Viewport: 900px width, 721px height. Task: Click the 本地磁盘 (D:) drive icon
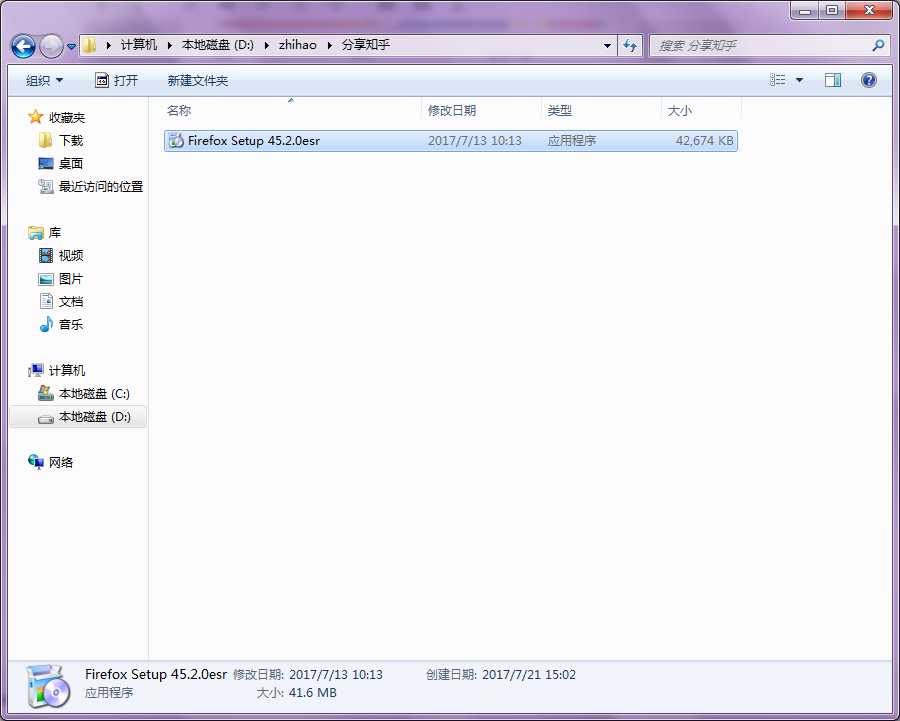point(45,419)
